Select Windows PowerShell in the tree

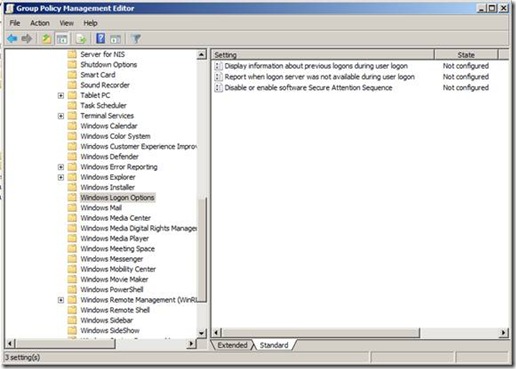pyautogui.click(x=112, y=290)
